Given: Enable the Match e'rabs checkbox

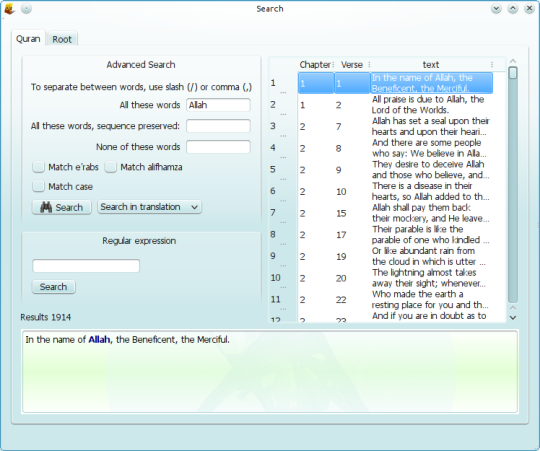Looking at the screenshot, I should tap(39, 167).
